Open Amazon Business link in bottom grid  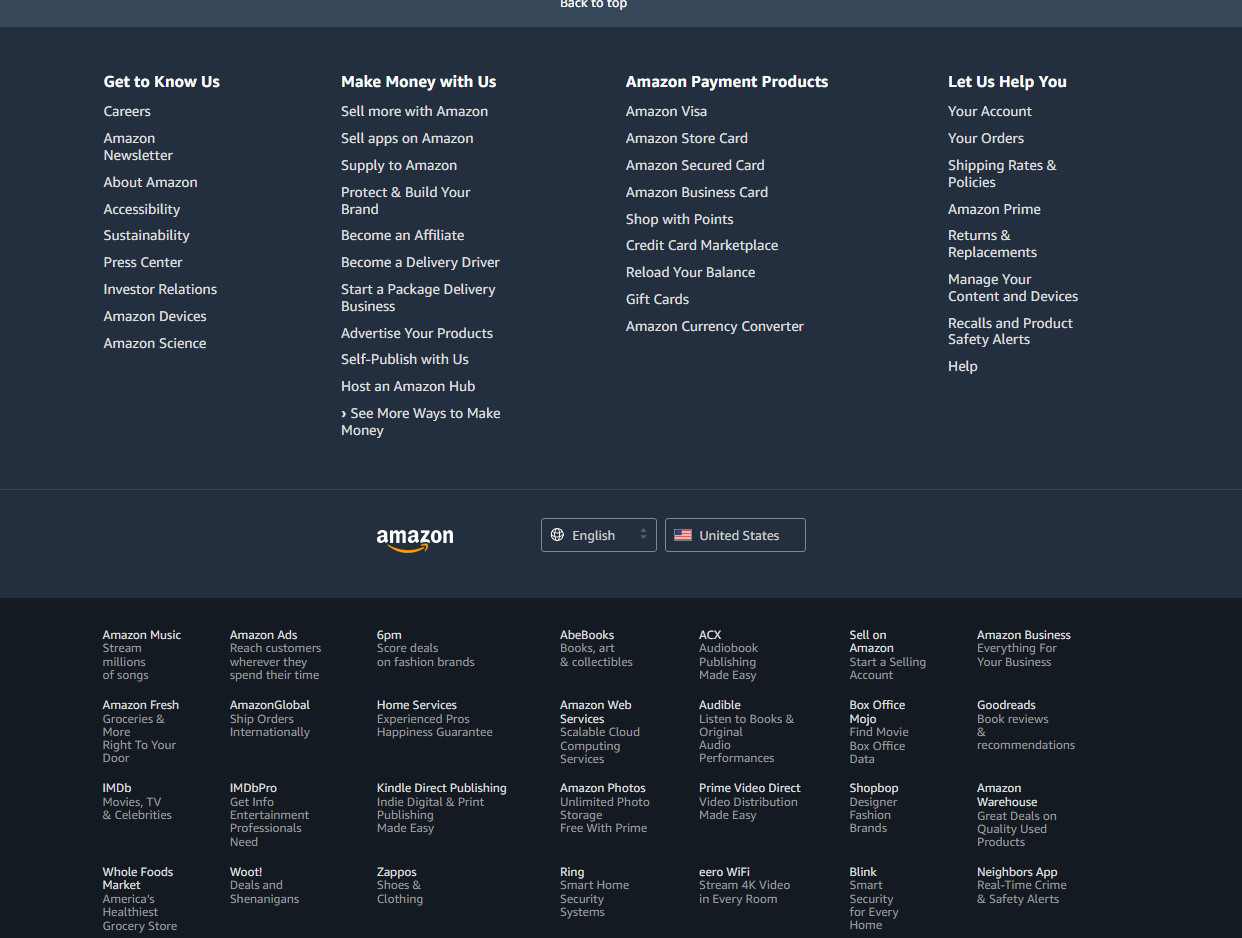pos(1024,648)
